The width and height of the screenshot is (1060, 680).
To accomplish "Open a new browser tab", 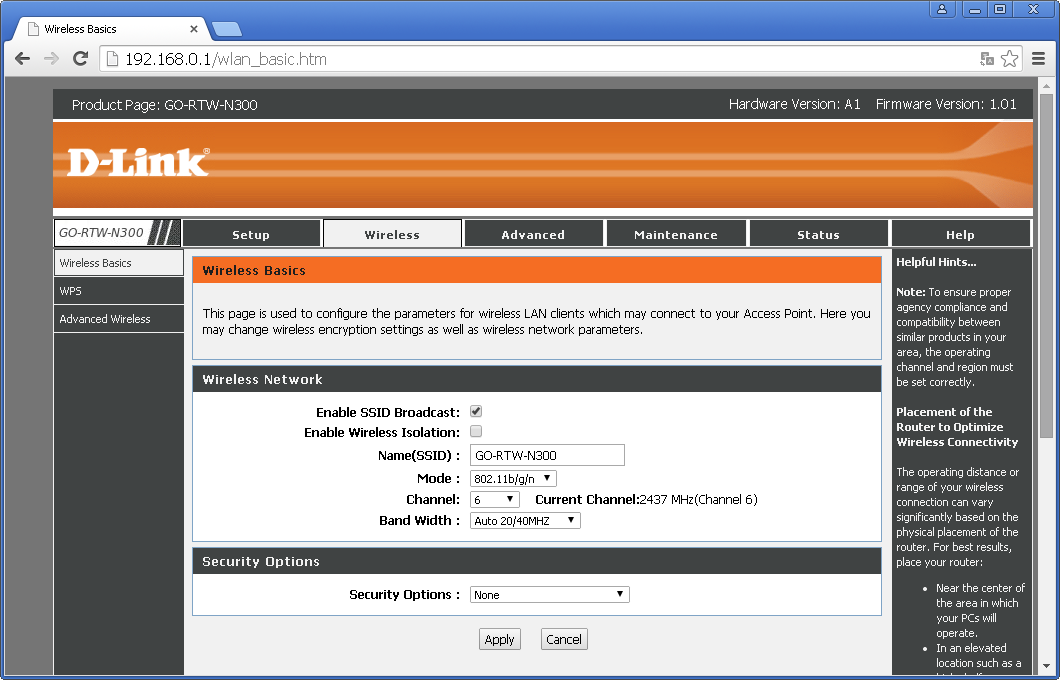I will 227,29.
